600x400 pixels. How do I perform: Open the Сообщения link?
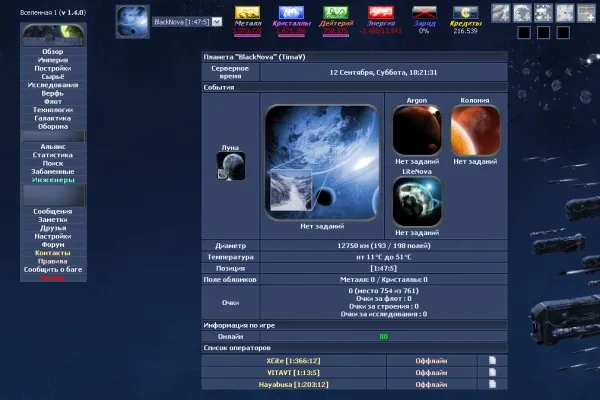click(53, 211)
